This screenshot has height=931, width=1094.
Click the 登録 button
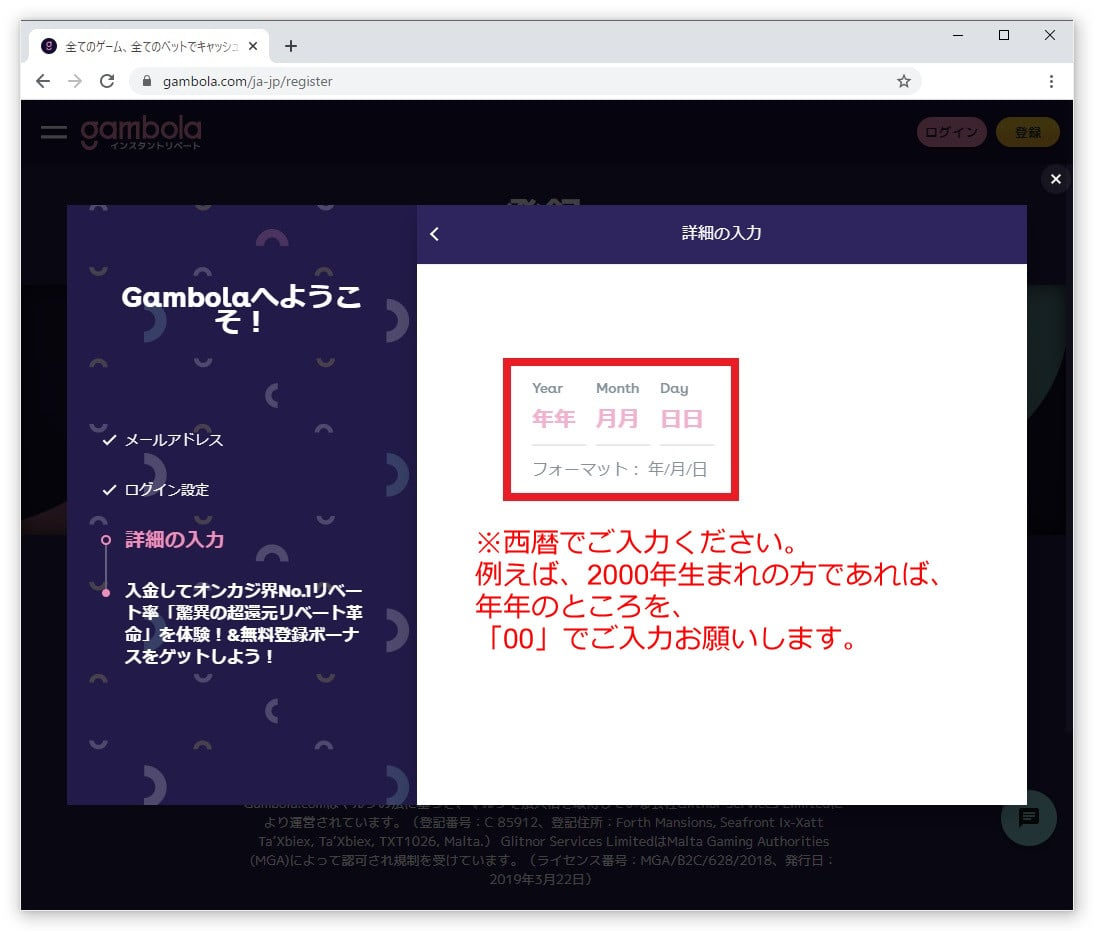pos(1028,132)
